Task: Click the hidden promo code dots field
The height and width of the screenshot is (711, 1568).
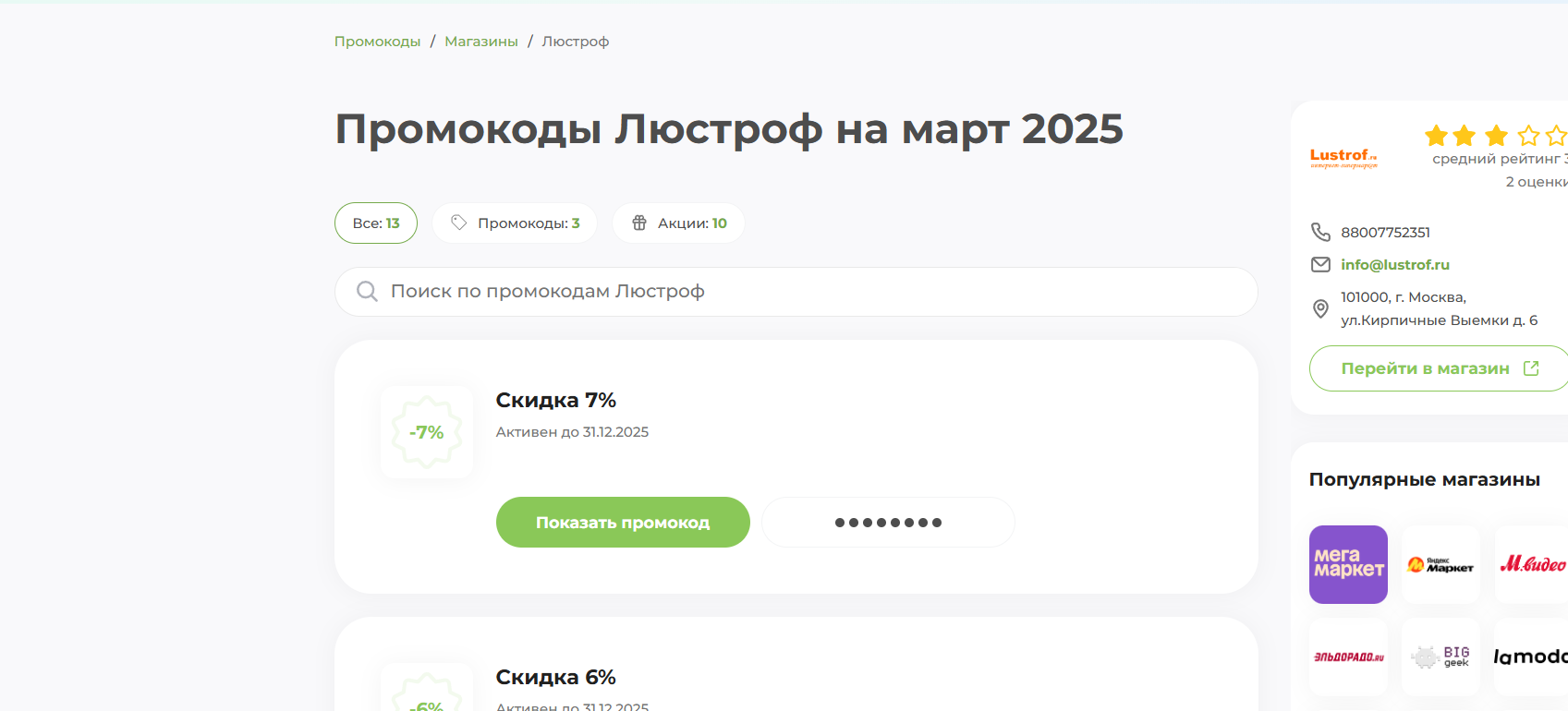Action: point(888,523)
